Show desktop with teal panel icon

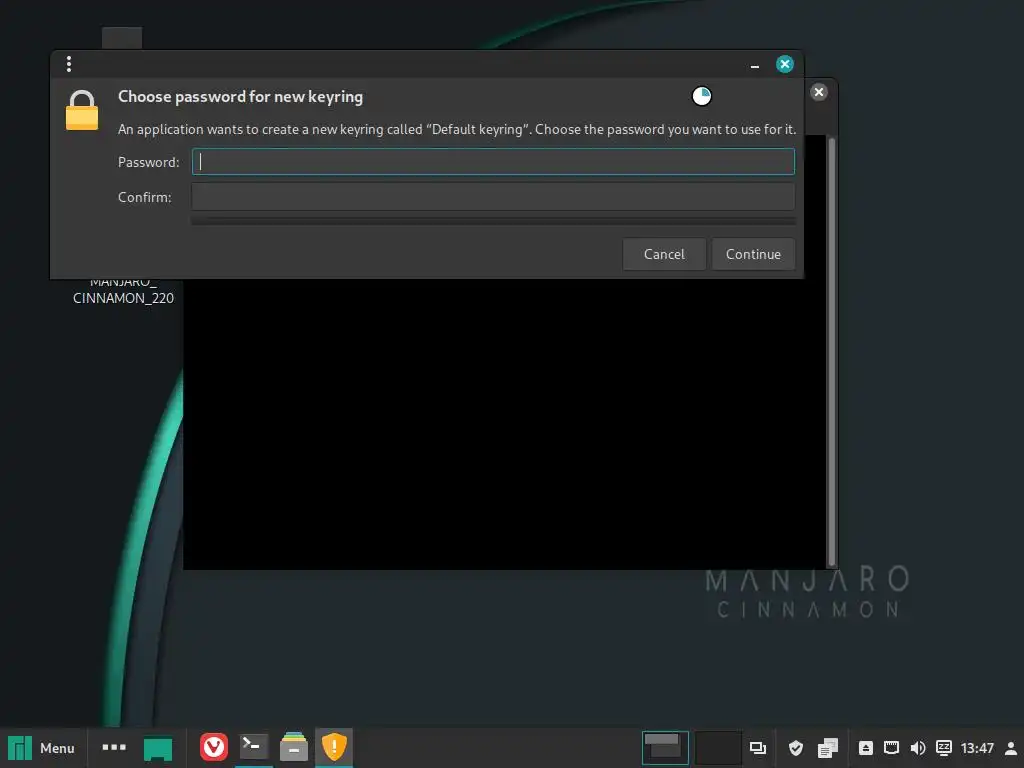click(157, 748)
